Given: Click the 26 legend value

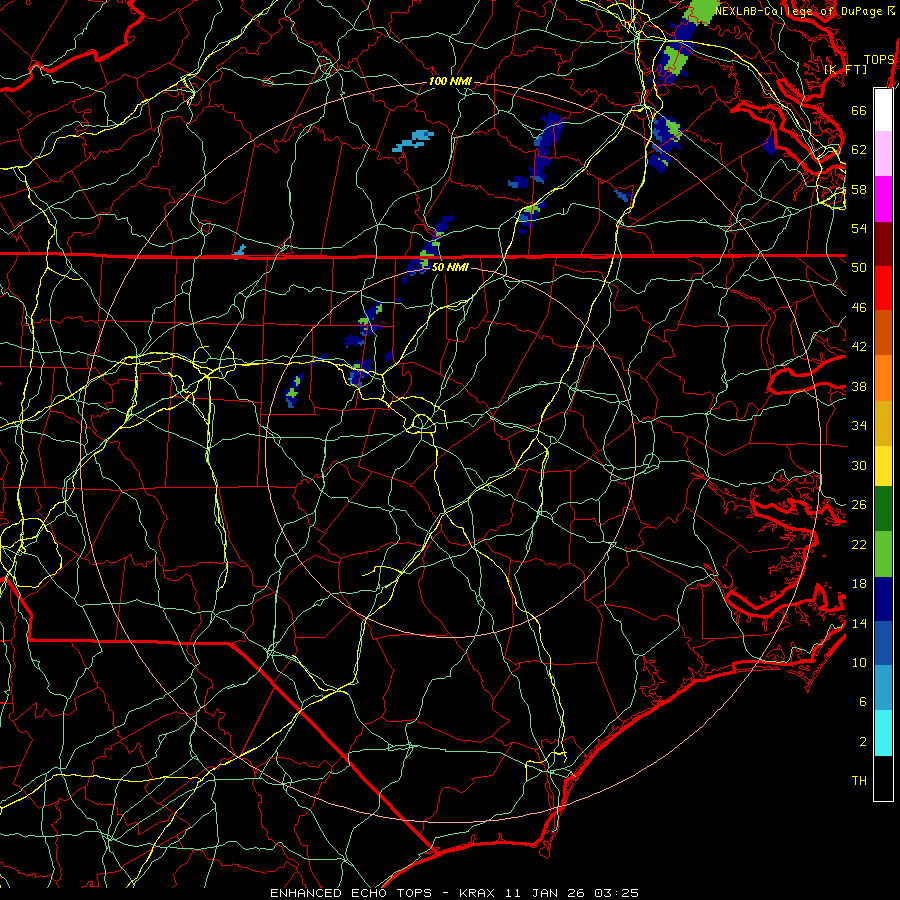Looking at the screenshot, I should (859, 505).
